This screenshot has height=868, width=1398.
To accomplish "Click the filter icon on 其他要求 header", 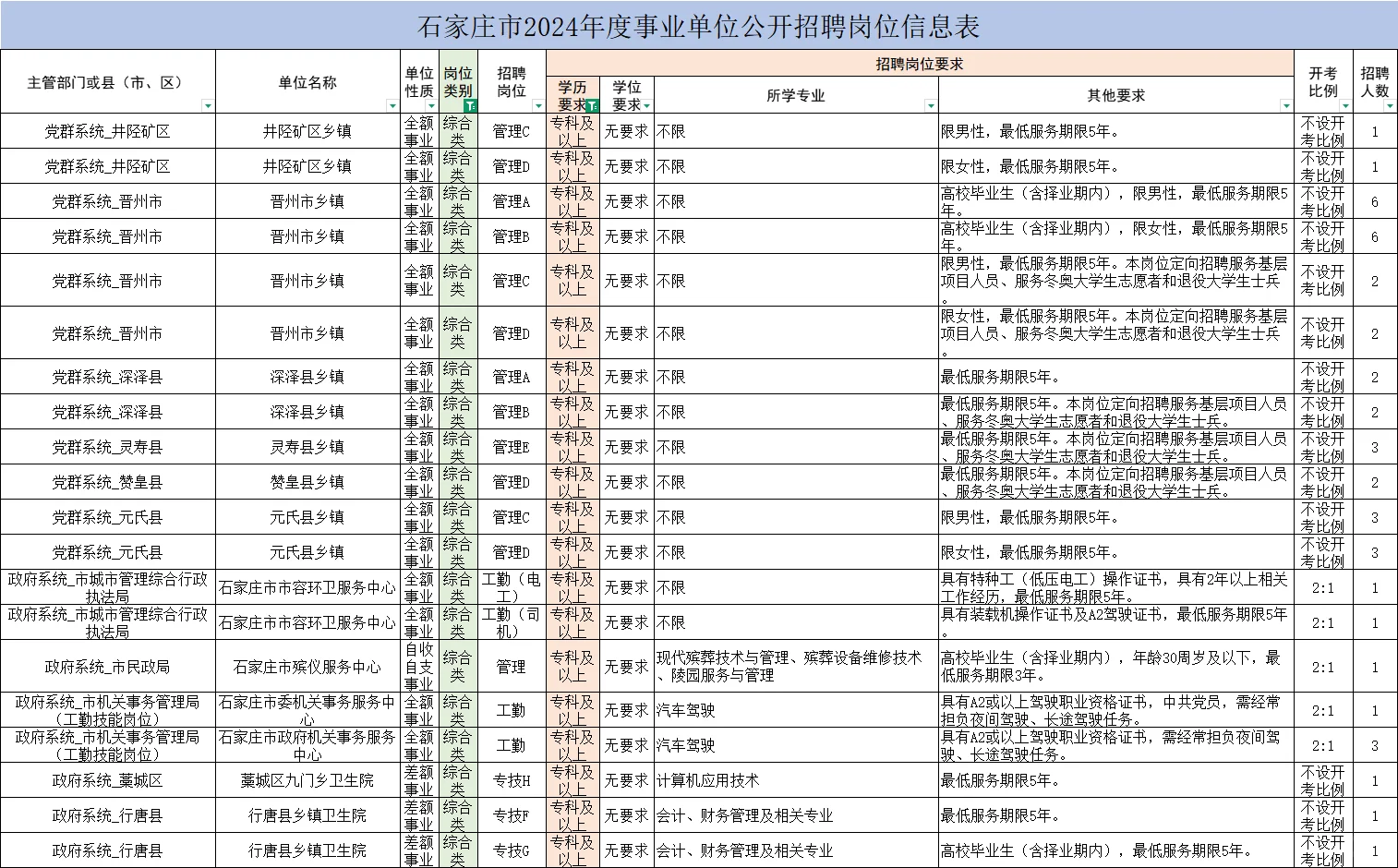I will point(1285,104).
